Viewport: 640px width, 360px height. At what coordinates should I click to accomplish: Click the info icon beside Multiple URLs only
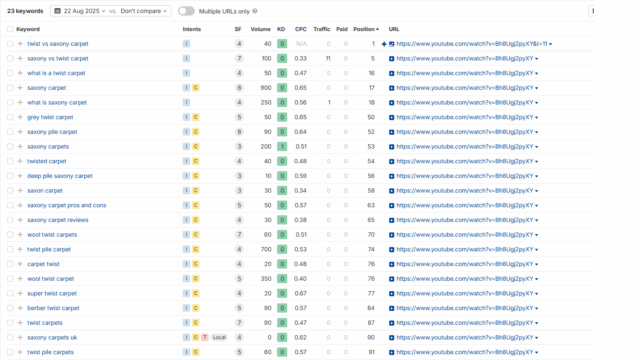pos(255,11)
